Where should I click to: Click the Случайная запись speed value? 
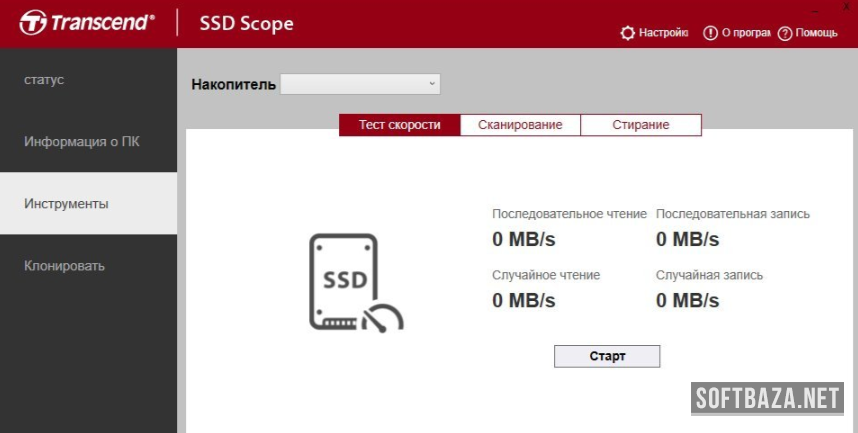(x=687, y=300)
